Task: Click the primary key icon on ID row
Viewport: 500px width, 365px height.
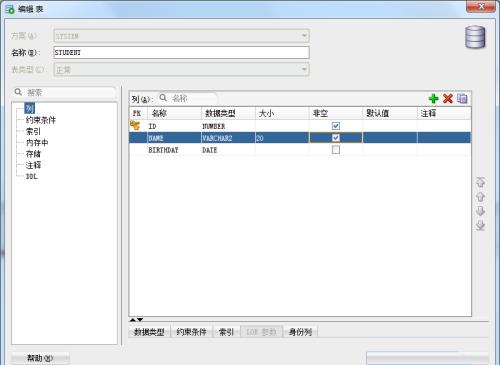Action: click(135, 126)
